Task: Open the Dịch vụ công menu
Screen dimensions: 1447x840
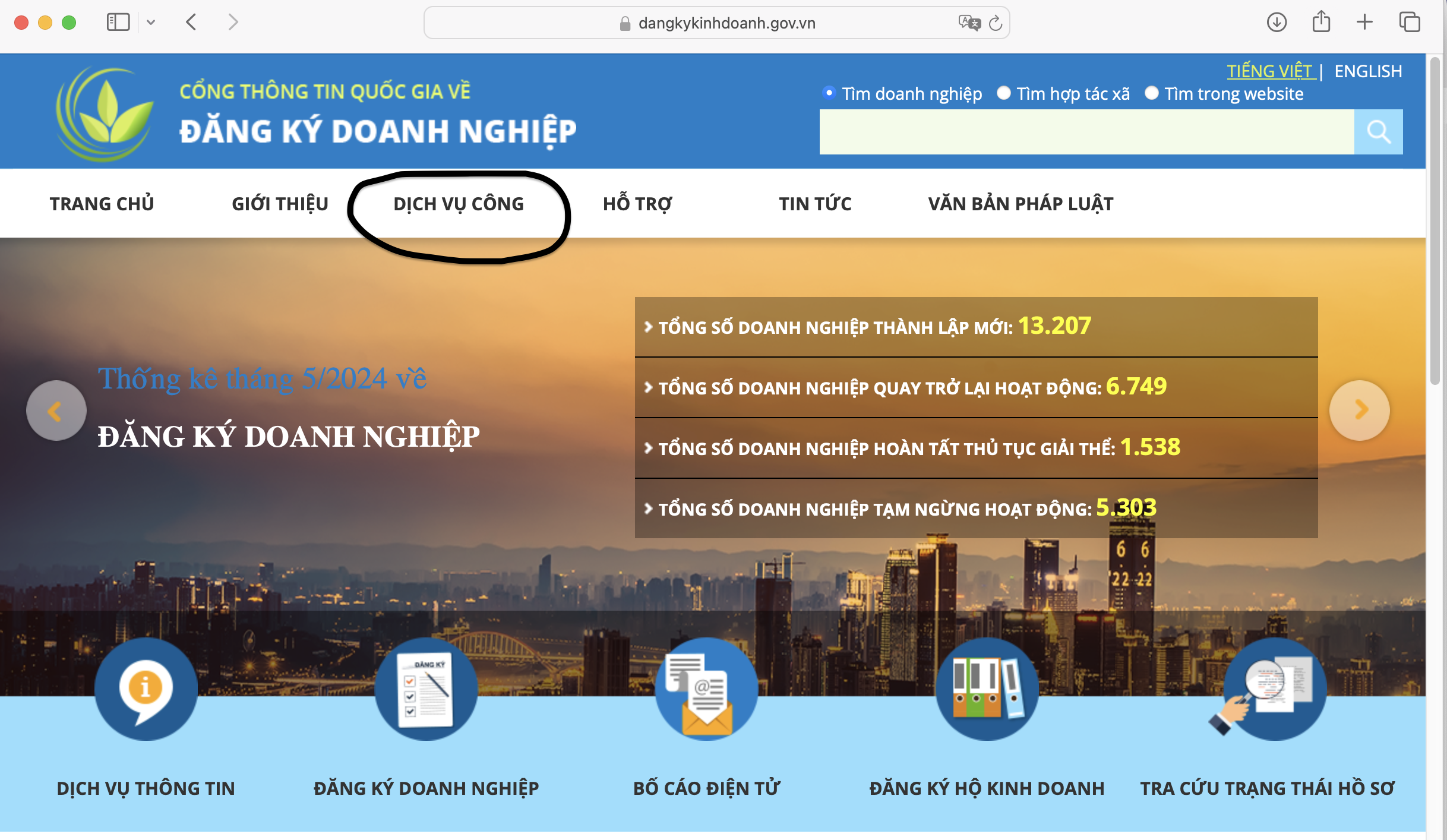Action: pos(459,204)
